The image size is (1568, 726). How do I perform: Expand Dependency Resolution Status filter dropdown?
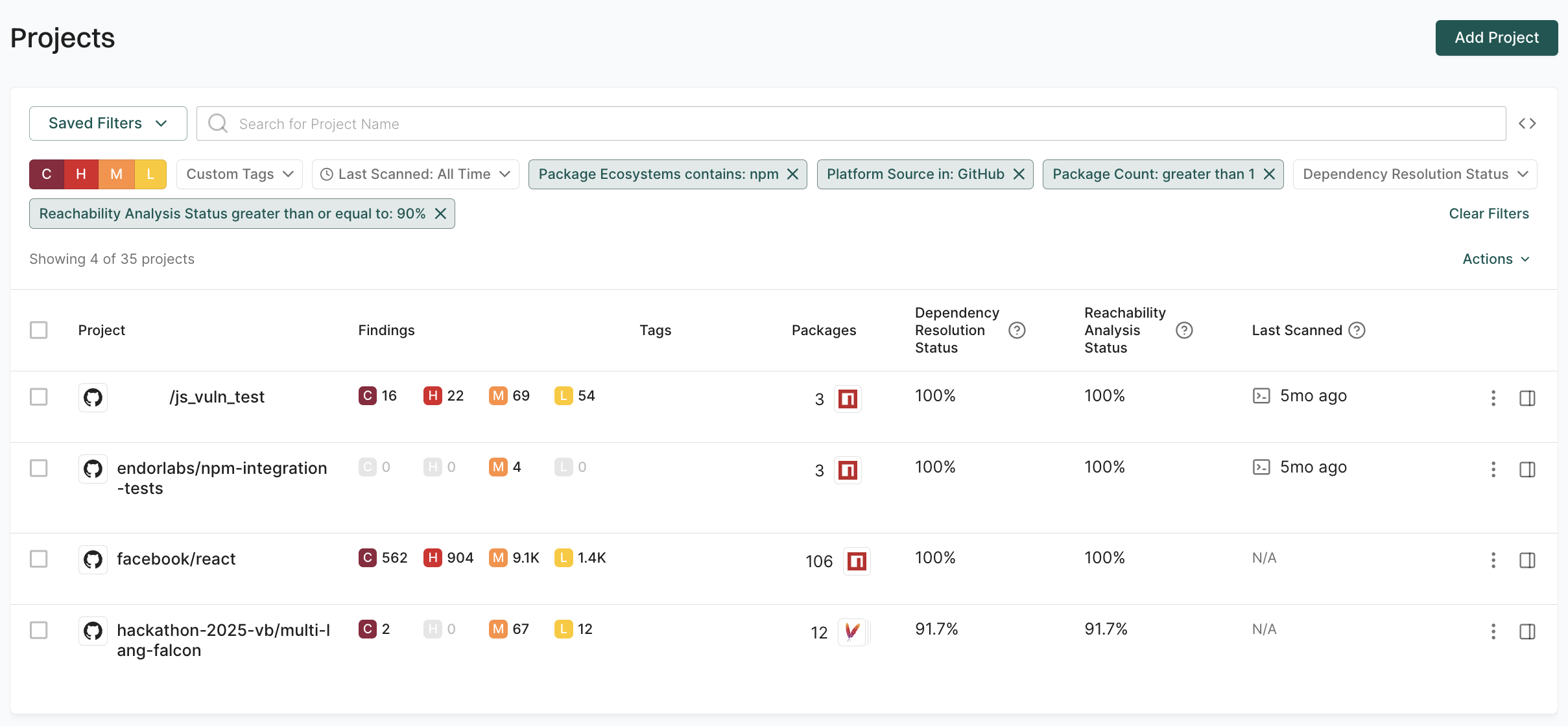click(1414, 174)
